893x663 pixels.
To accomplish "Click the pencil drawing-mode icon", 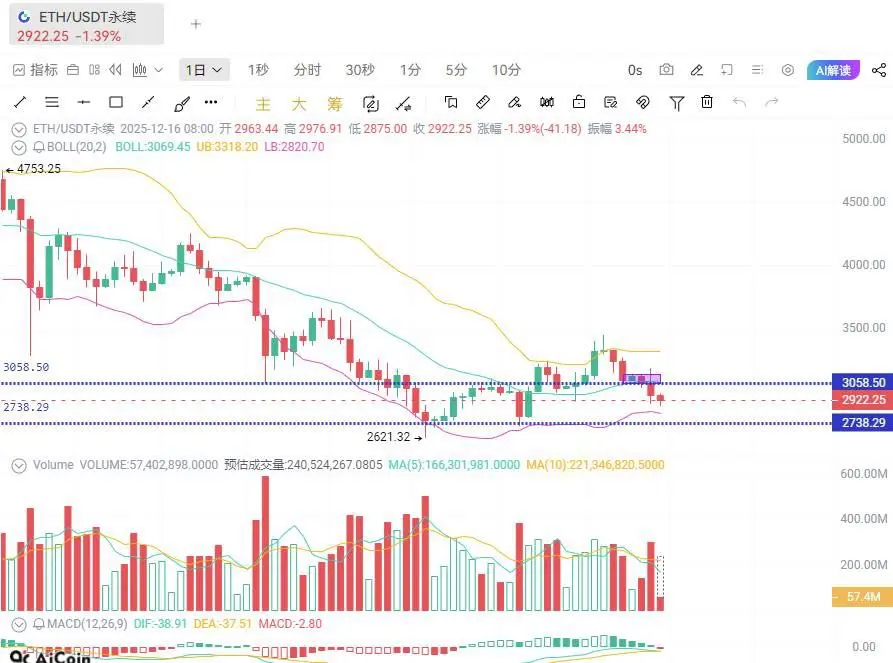I will 697,70.
